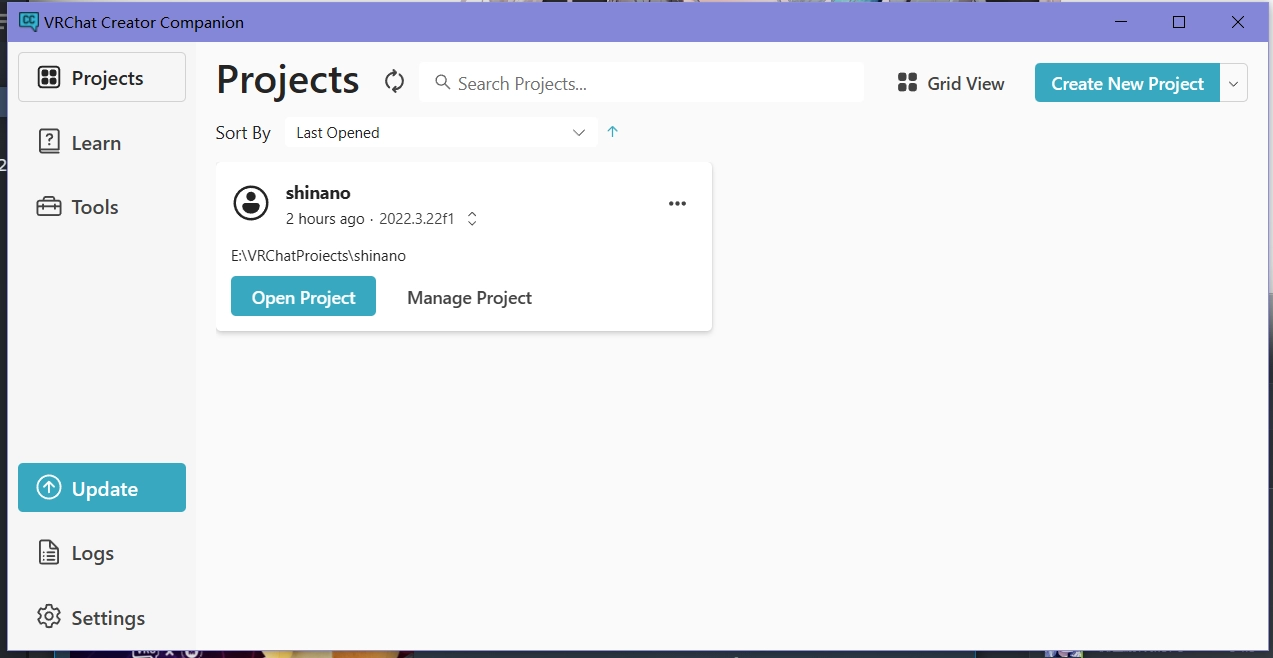Click the shinano avatar project icon

pos(251,203)
